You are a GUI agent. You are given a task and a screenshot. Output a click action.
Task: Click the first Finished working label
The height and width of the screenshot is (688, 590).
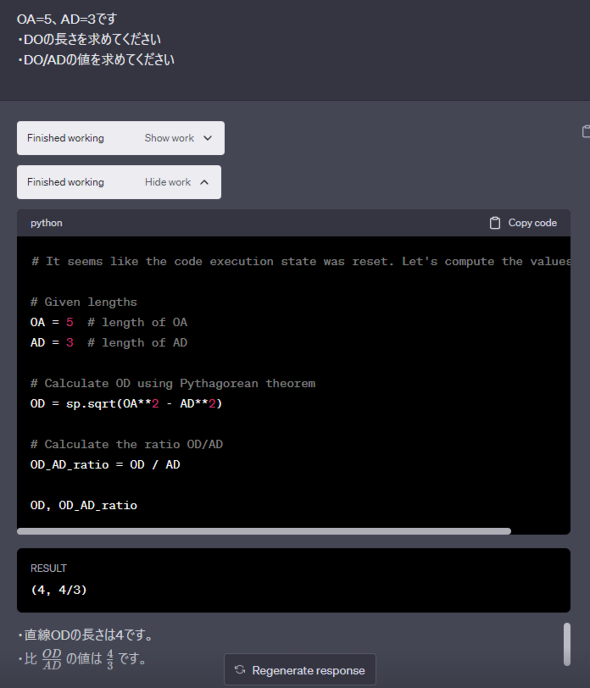point(65,138)
